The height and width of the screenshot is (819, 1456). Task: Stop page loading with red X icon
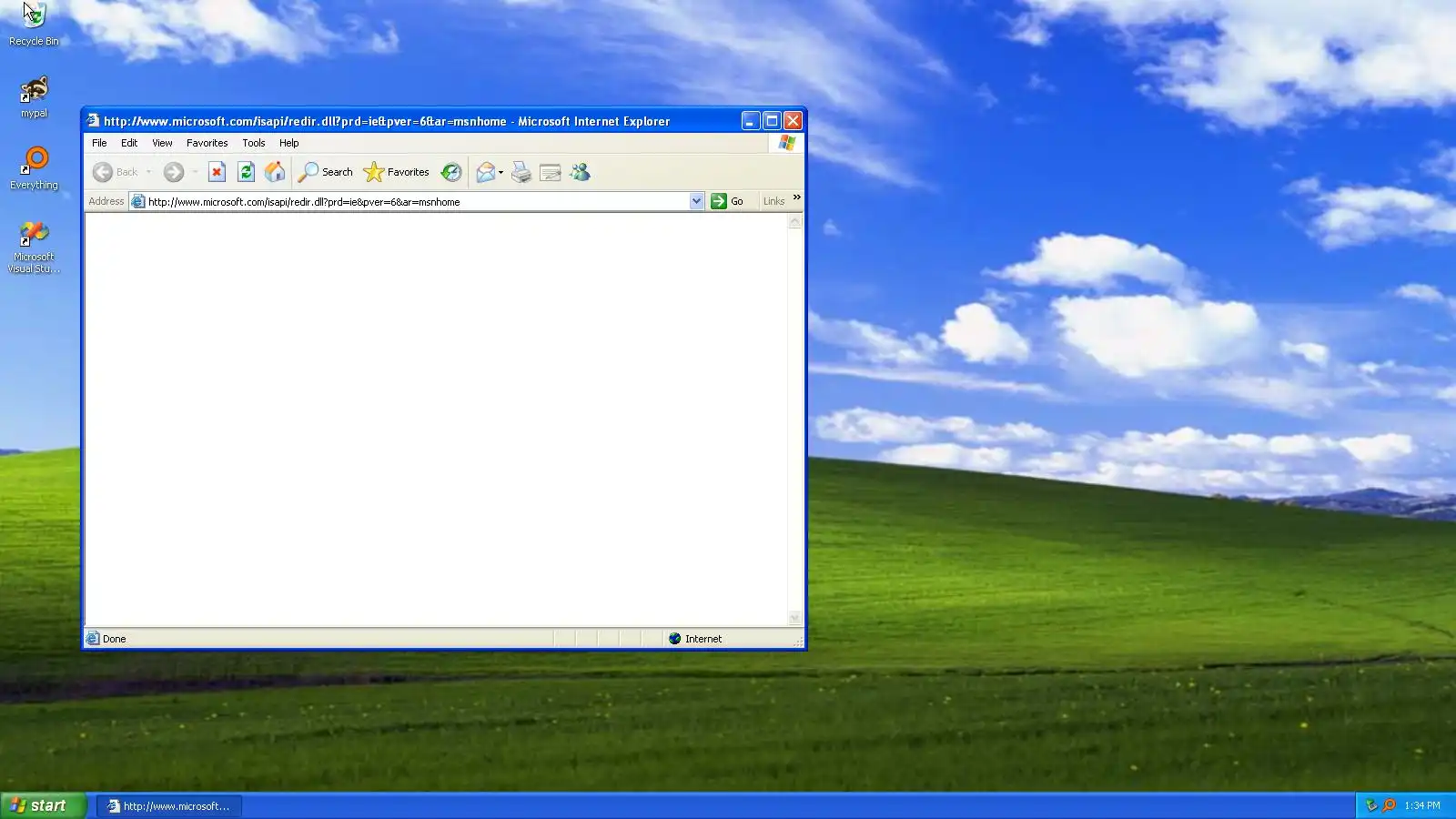pyautogui.click(x=217, y=172)
